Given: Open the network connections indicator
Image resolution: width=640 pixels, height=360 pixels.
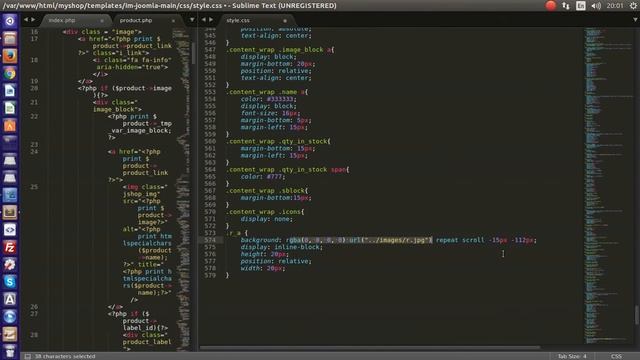Looking at the screenshot, I should (x=566, y=6).
